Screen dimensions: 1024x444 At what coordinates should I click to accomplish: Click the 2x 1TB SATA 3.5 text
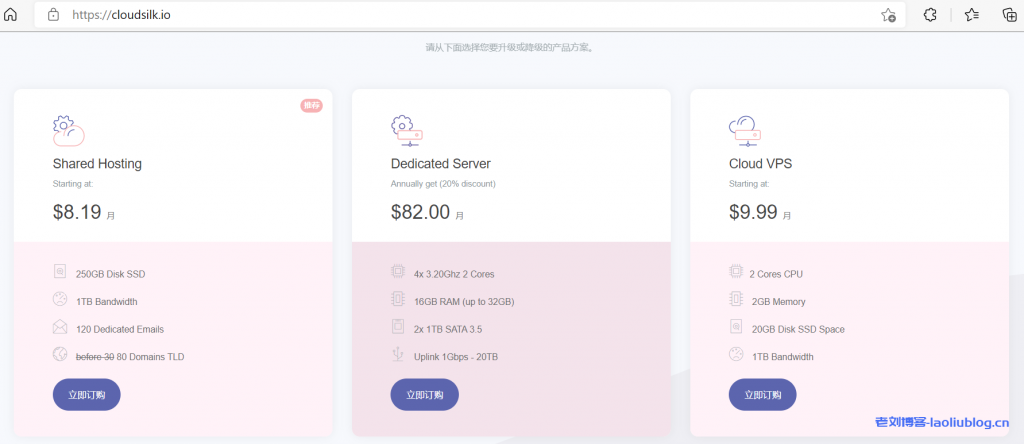tap(448, 330)
